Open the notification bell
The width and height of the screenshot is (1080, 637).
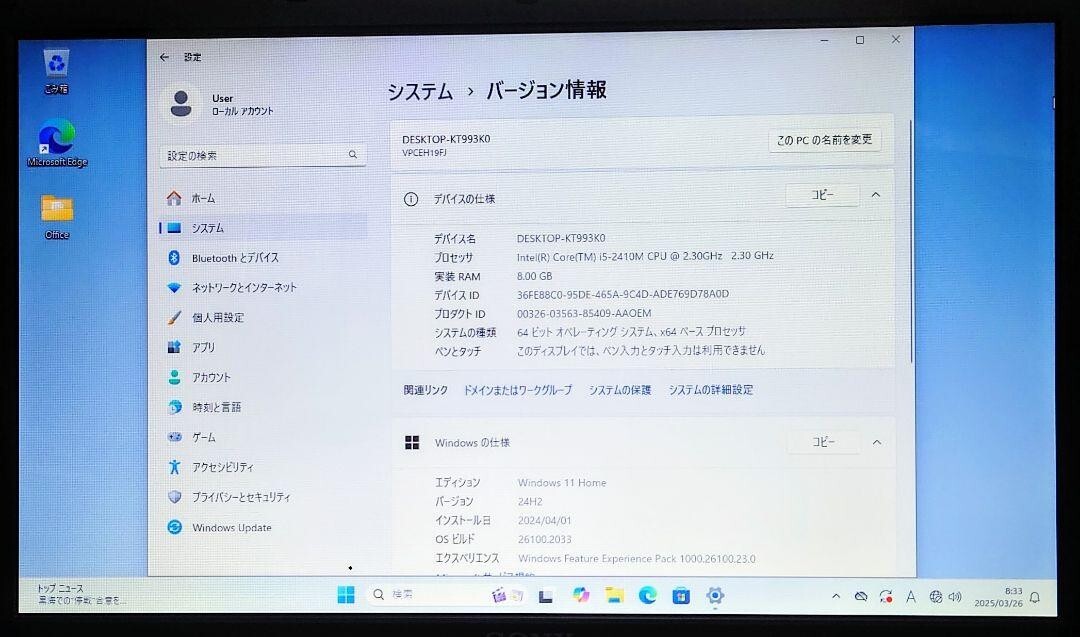tap(1035, 598)
